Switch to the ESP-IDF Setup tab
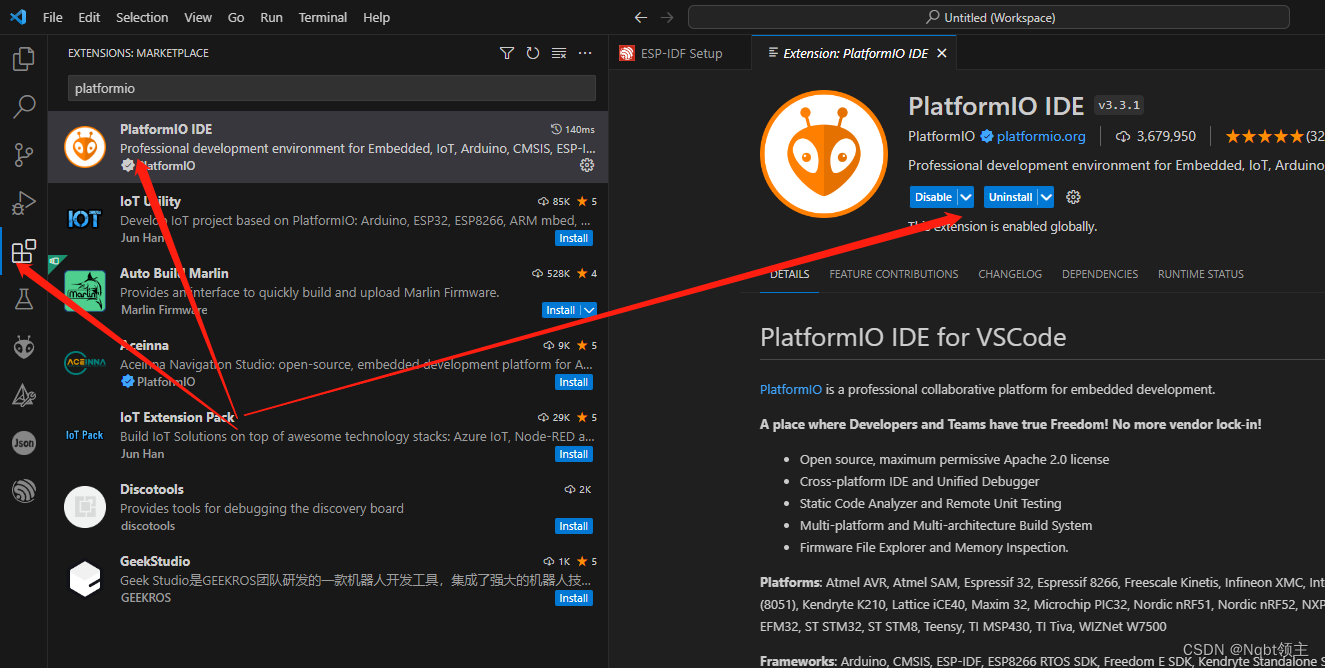Image resolution: width=1325 pixels, height=668 pixels. 680,53
